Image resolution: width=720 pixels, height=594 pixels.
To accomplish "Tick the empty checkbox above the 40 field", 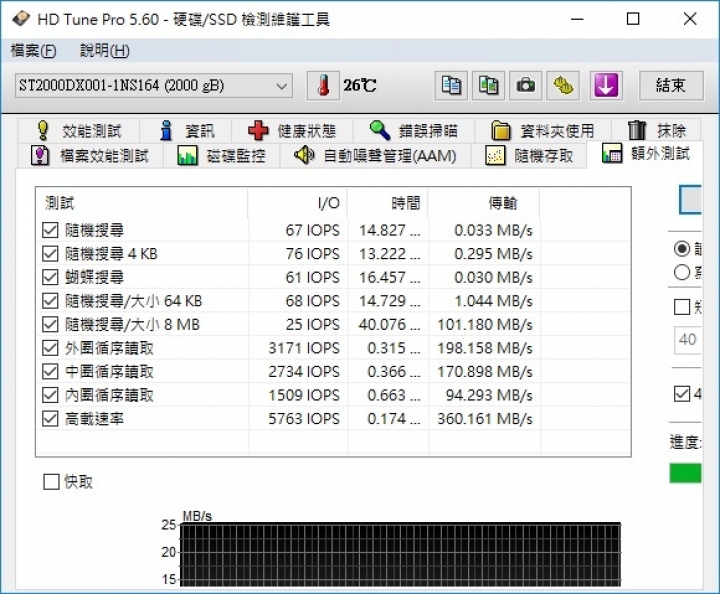I will click(x=682, y=307).
